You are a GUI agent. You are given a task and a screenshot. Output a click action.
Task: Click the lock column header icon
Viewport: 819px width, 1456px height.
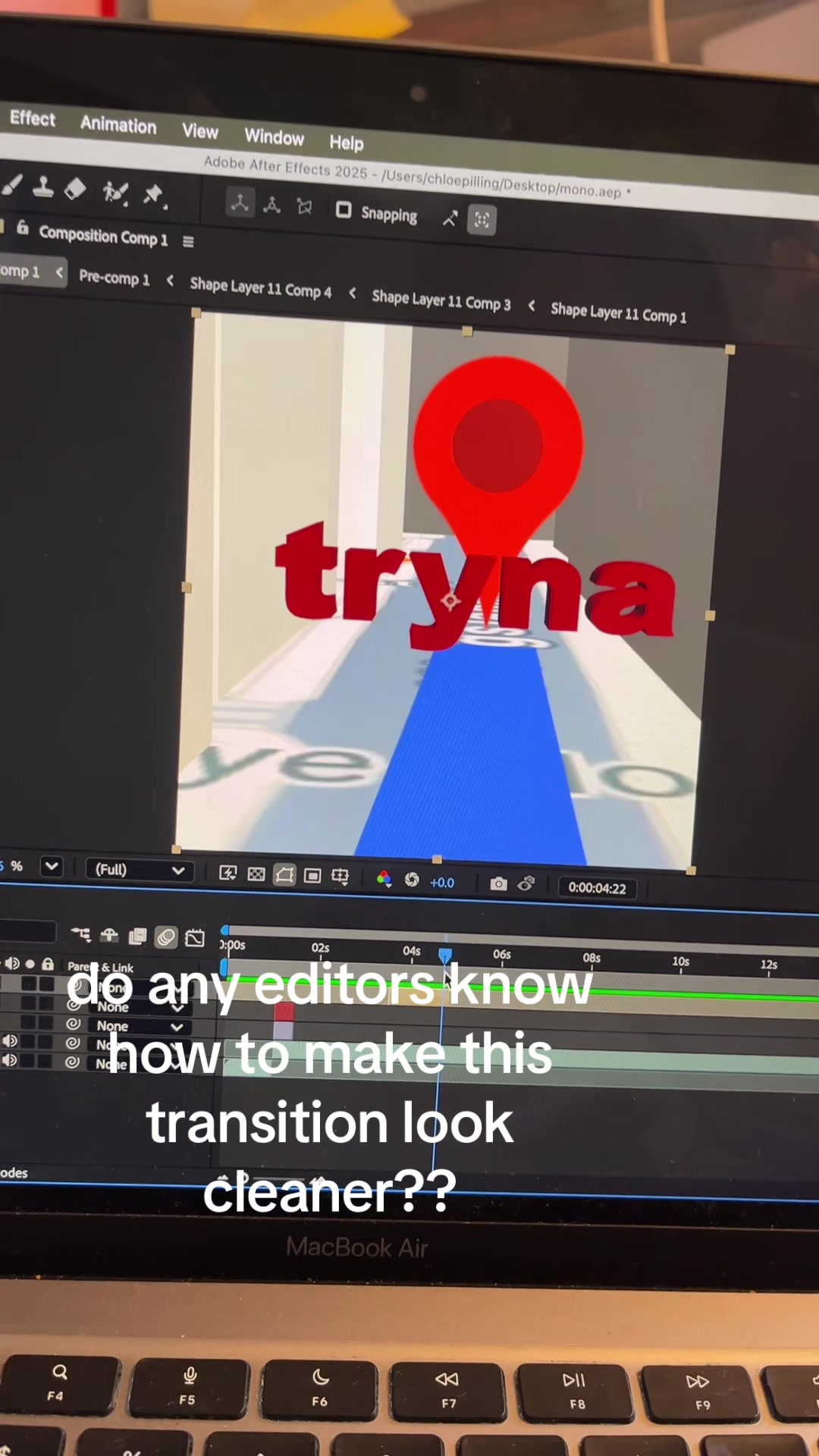[x=48, y=965]
